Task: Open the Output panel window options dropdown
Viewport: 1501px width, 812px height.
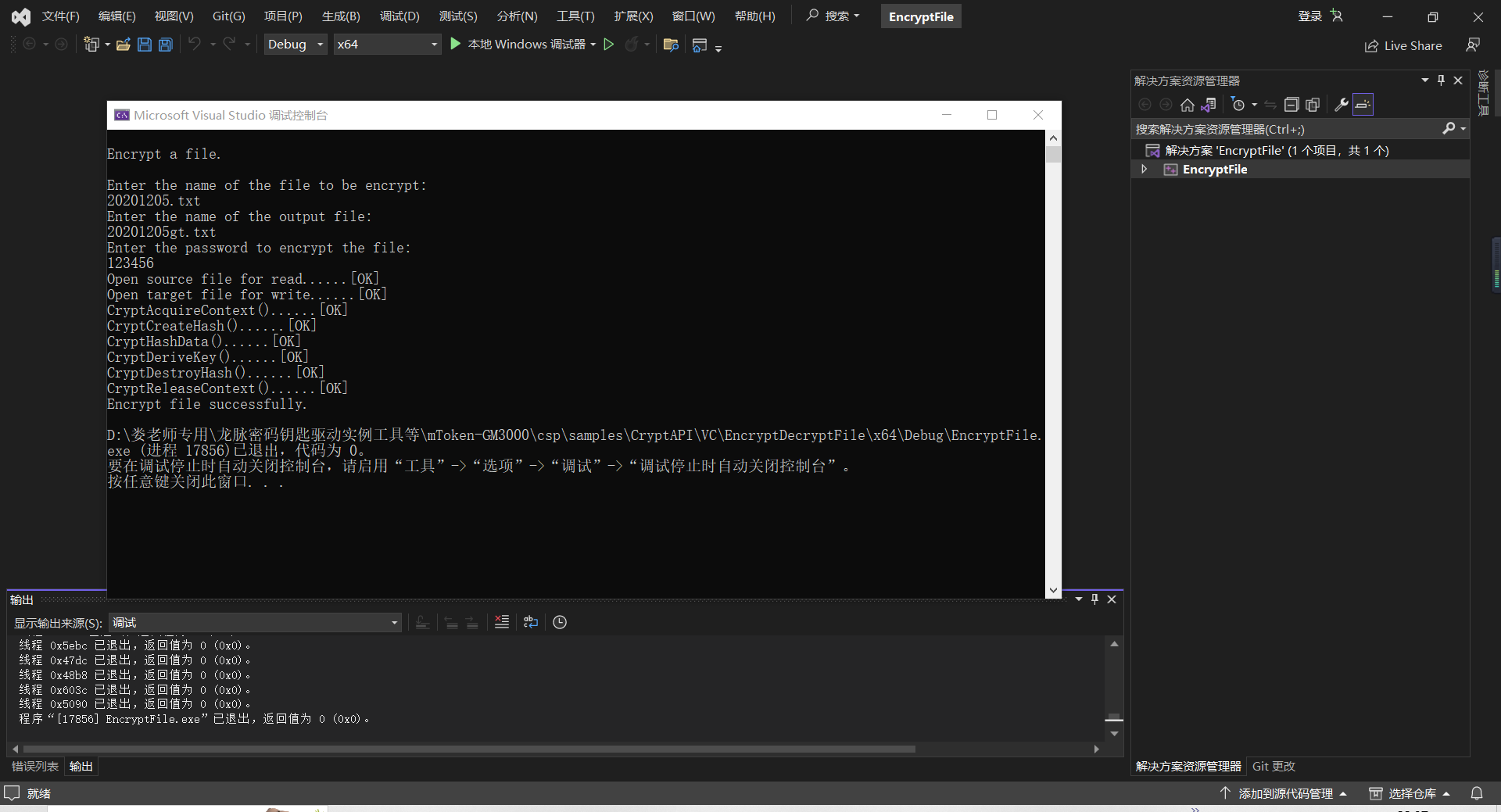Action: pos(1079,599)
